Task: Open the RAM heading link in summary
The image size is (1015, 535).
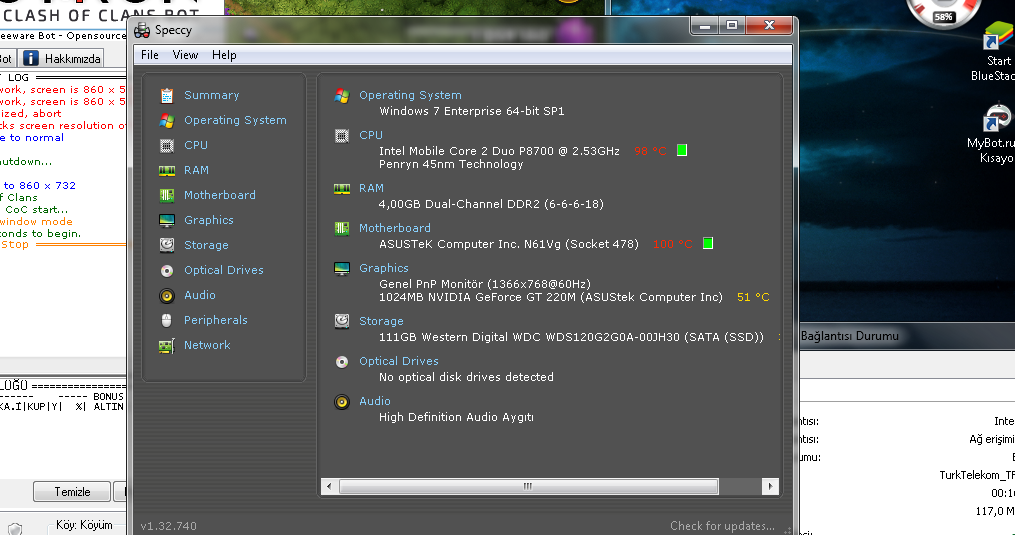Action: coord(372,188)
